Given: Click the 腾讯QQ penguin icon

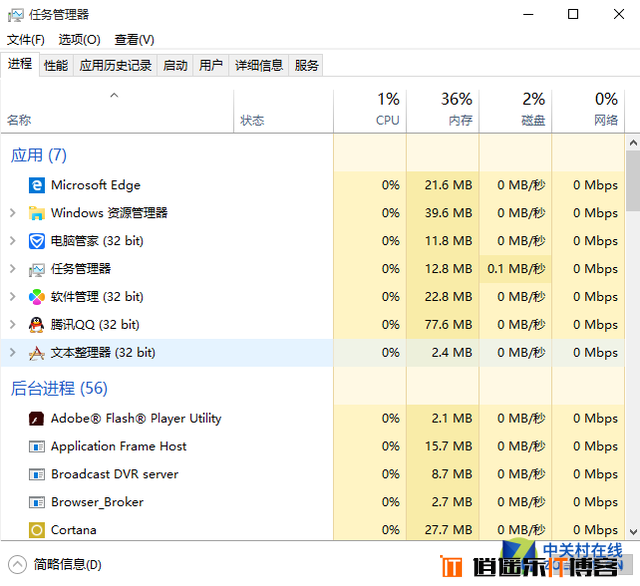Looking at the screenshot, I should click(x=36, y=324).
